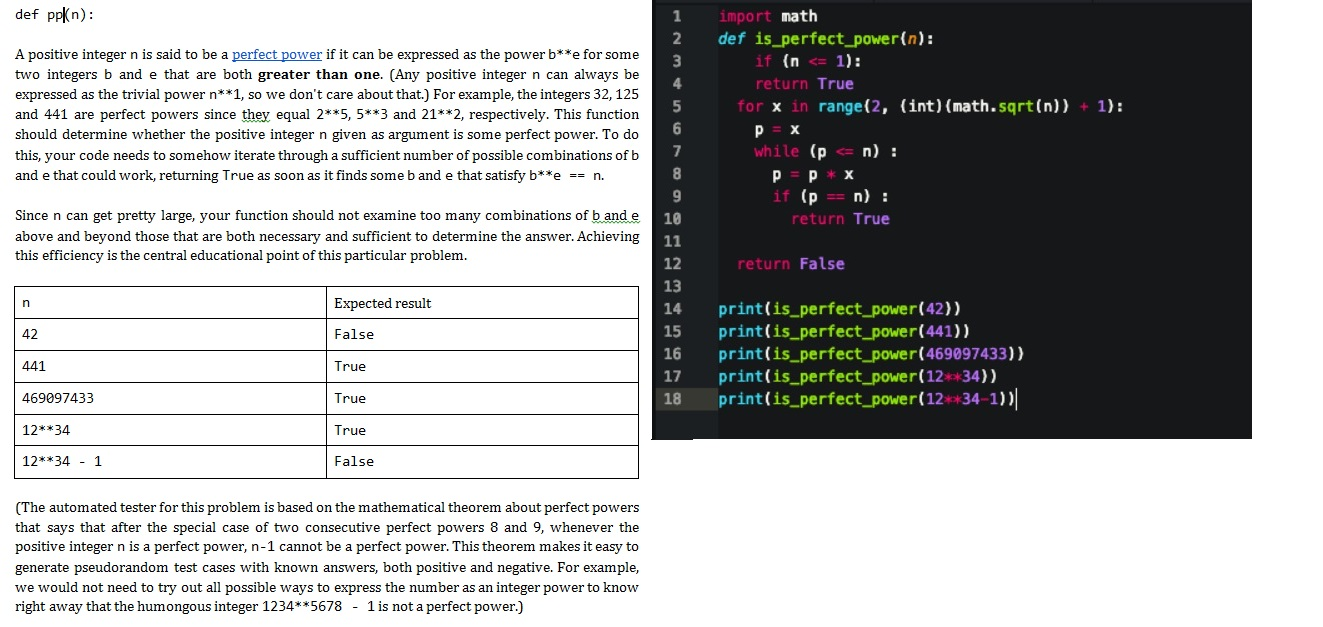Click the True result cell for 441
Screen dimensions: 1323x627
(350, 366)
